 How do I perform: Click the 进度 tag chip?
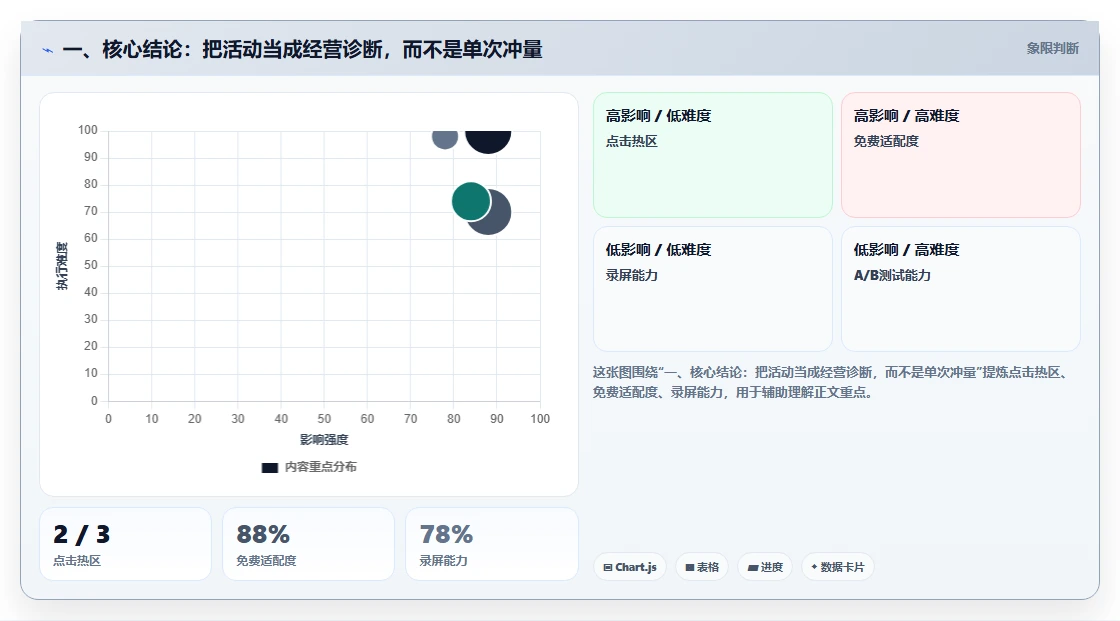point(765,567)
